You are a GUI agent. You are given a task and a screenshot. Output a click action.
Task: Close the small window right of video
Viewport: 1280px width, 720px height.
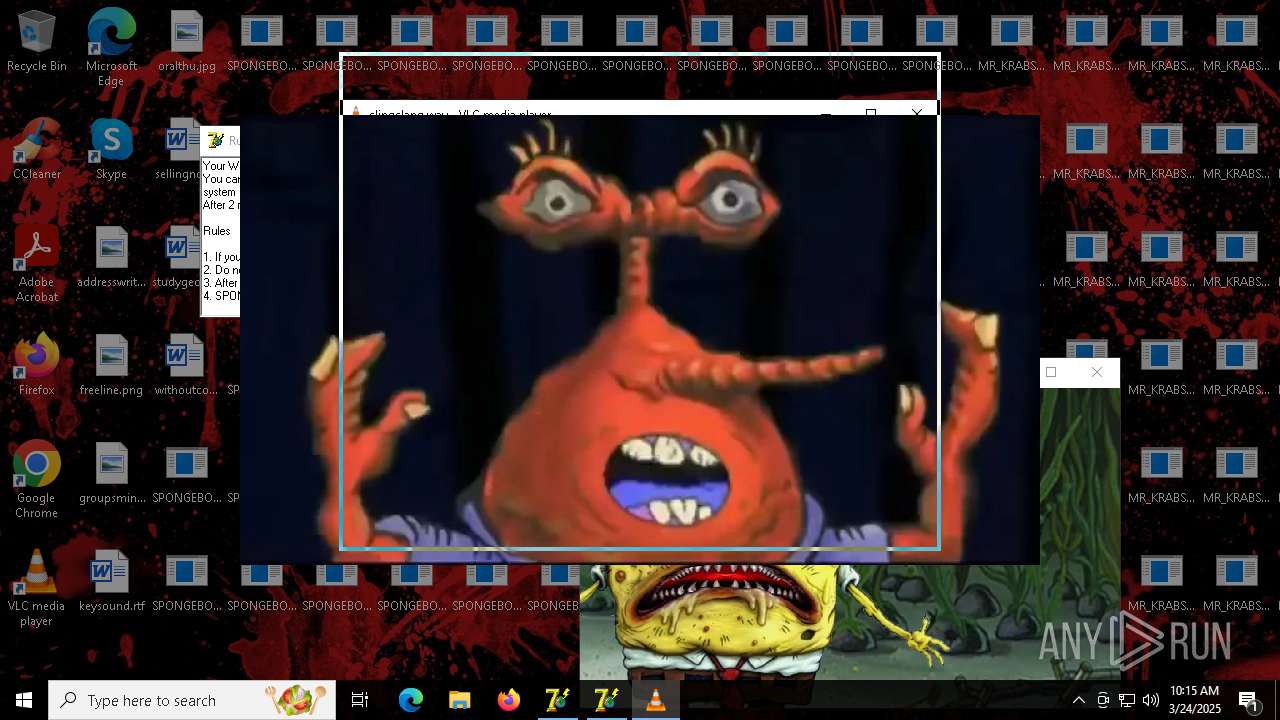(x=1097, y=372)
